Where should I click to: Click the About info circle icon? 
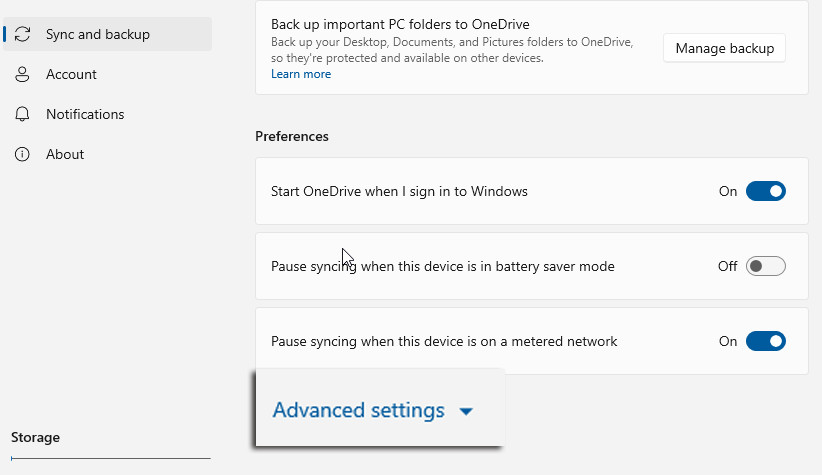click(x=23, y=154)
